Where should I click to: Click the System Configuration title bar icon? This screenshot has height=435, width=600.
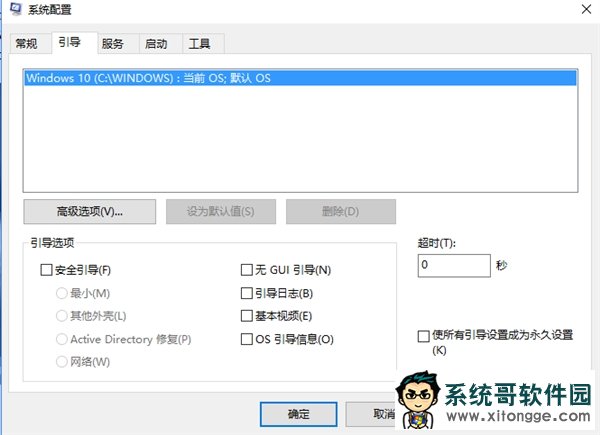pyautogui.click(x=16, y=9)
